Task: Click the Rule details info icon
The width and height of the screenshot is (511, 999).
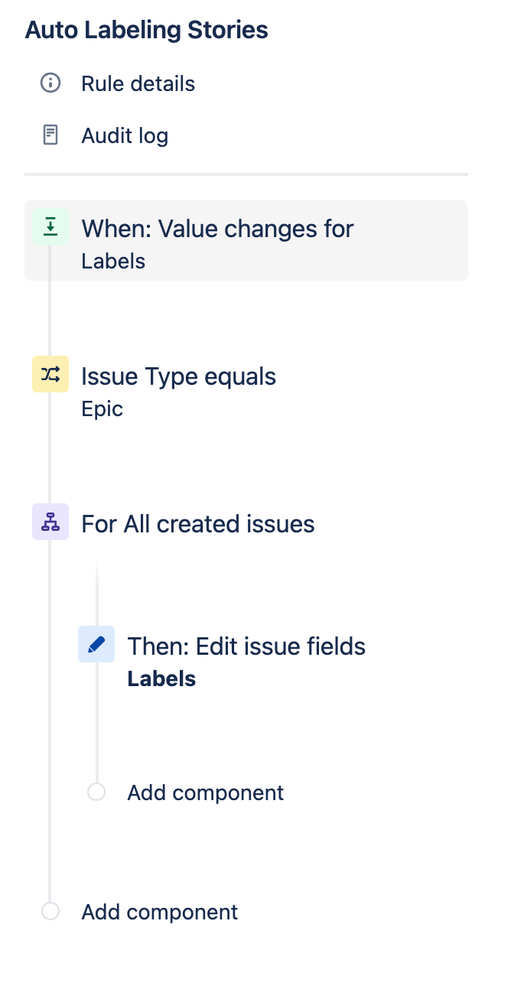Action: coord(50,83)
